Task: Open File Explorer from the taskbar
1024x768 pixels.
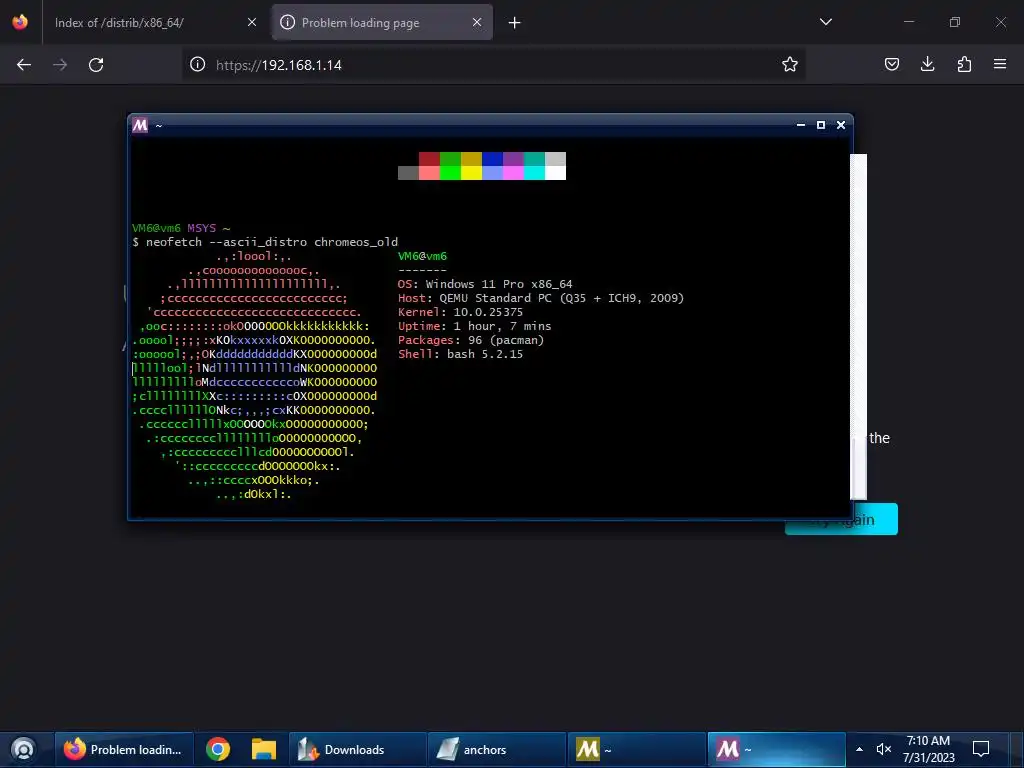Action: tap(264, 749)
